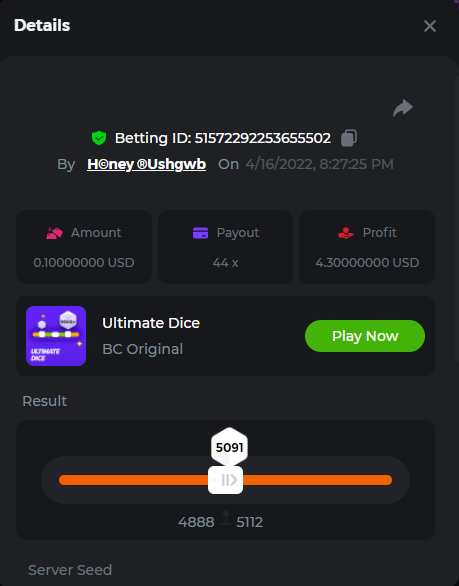Click the pink Amount icon
This screenshot has width=459, height=586.
54,233
